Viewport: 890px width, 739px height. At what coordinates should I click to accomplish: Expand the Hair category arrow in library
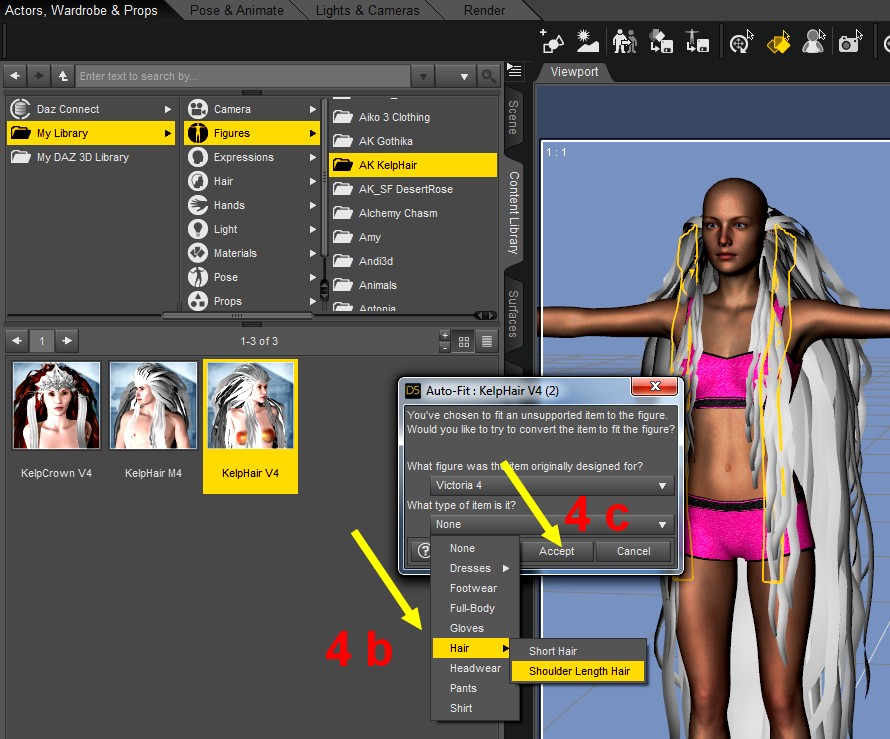point(313,181)
